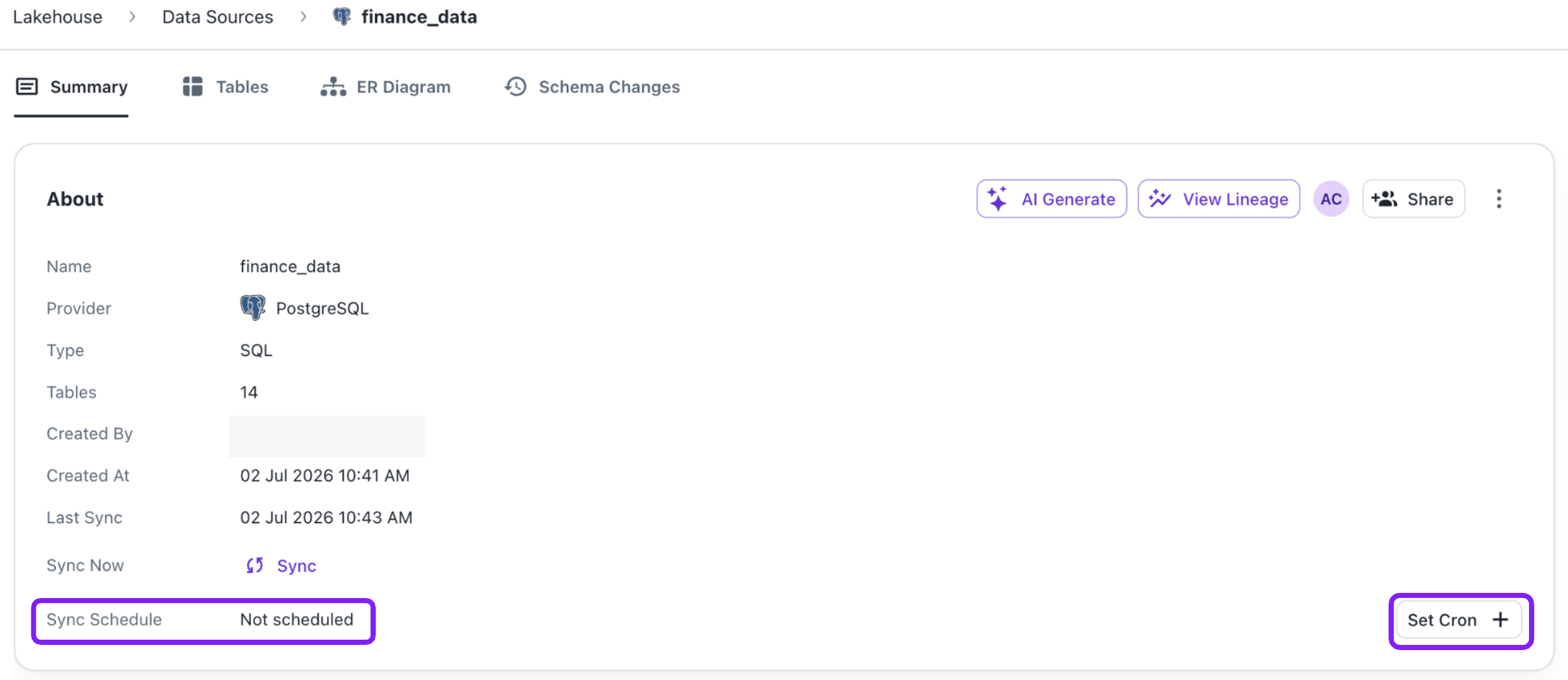Viewport: 1568px width, 680px height.
Task: Click the Share people icon
Action: click(1384, 199)
